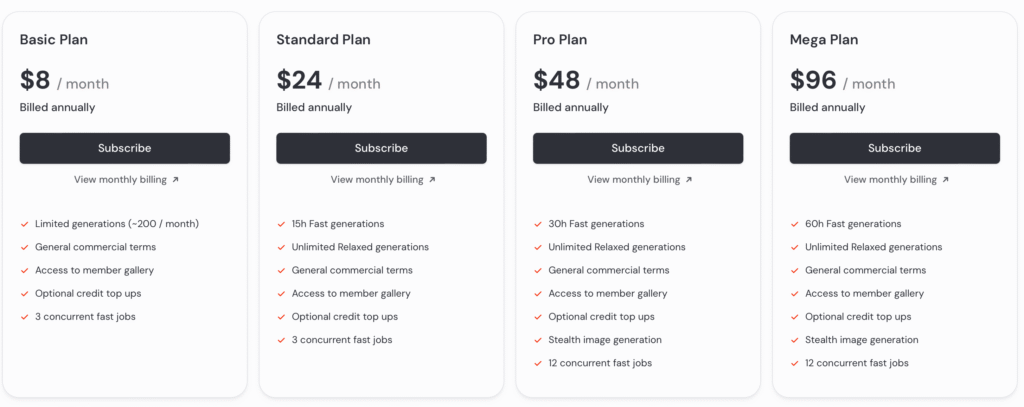The height and width of the screenshot is (407, 1024).
Task: Click checkmark beside Pro Stealth image generation
Action: click(537, 340)
